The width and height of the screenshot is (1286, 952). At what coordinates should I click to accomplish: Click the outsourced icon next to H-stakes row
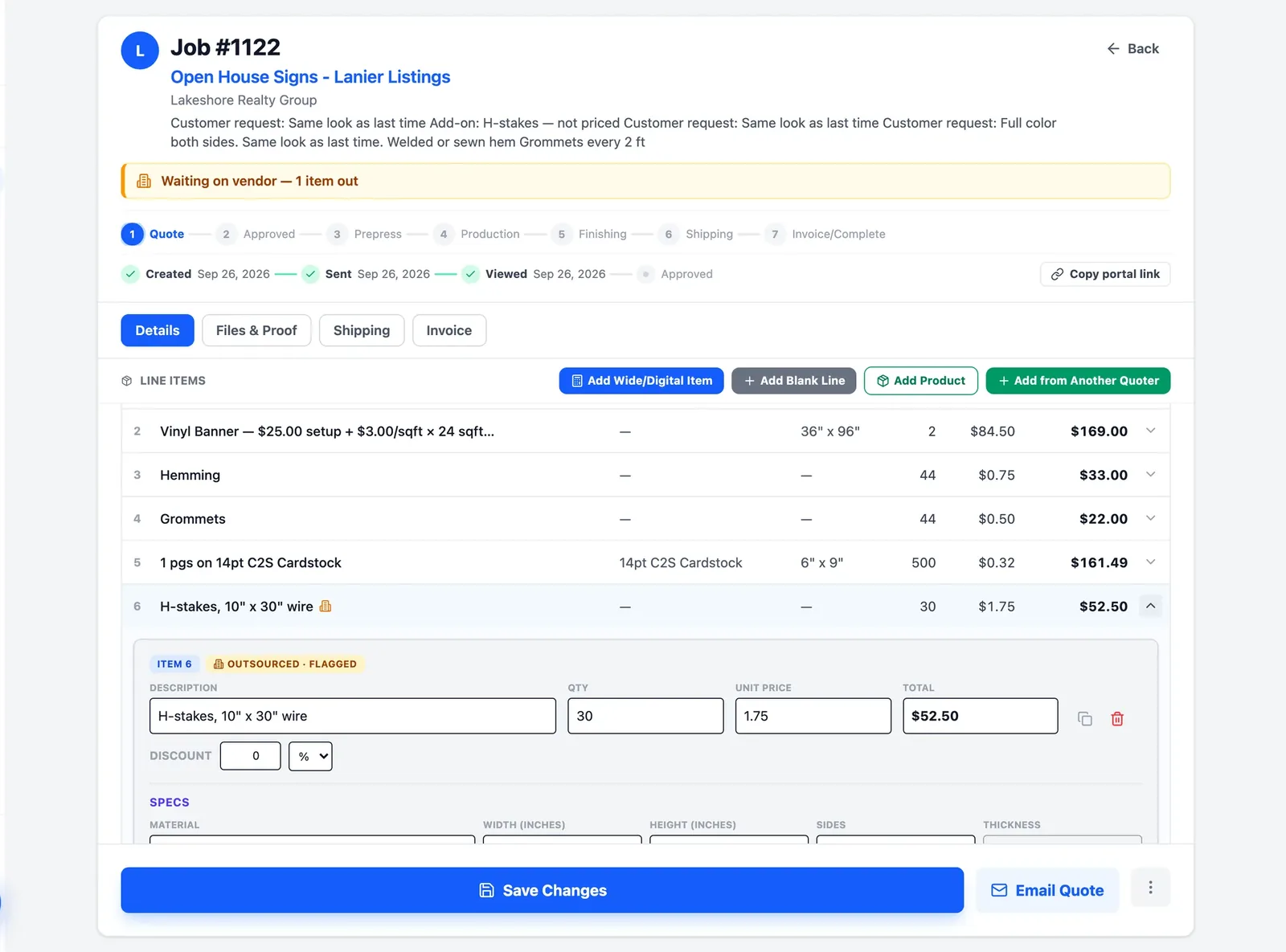326,607
